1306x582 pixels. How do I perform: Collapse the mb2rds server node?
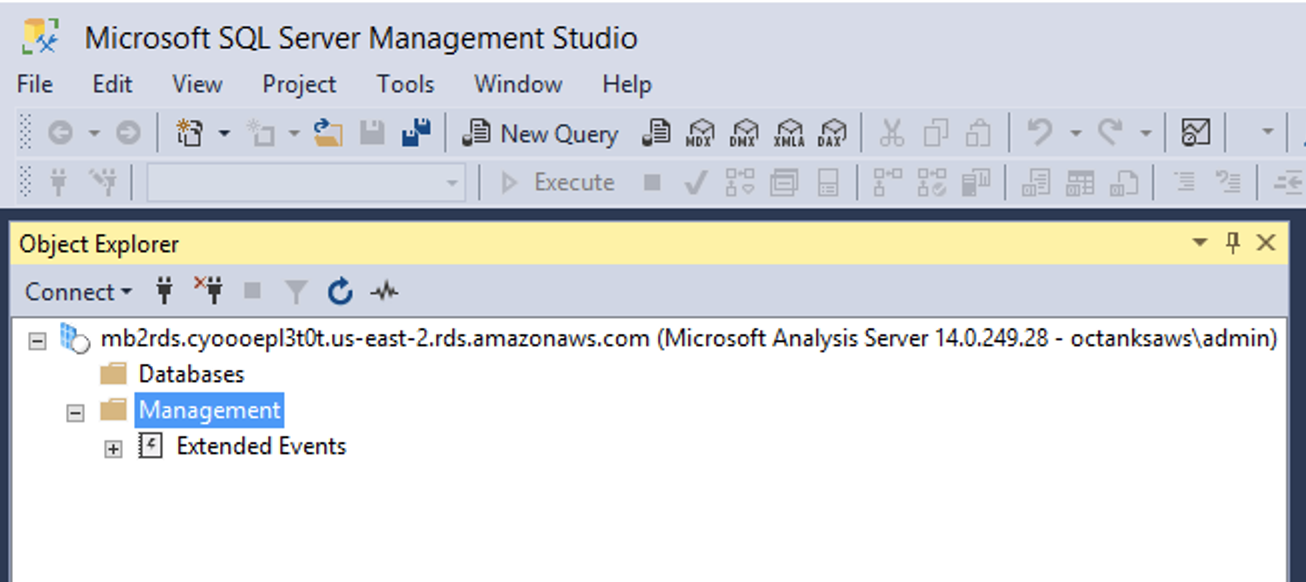tap(37, 340)
